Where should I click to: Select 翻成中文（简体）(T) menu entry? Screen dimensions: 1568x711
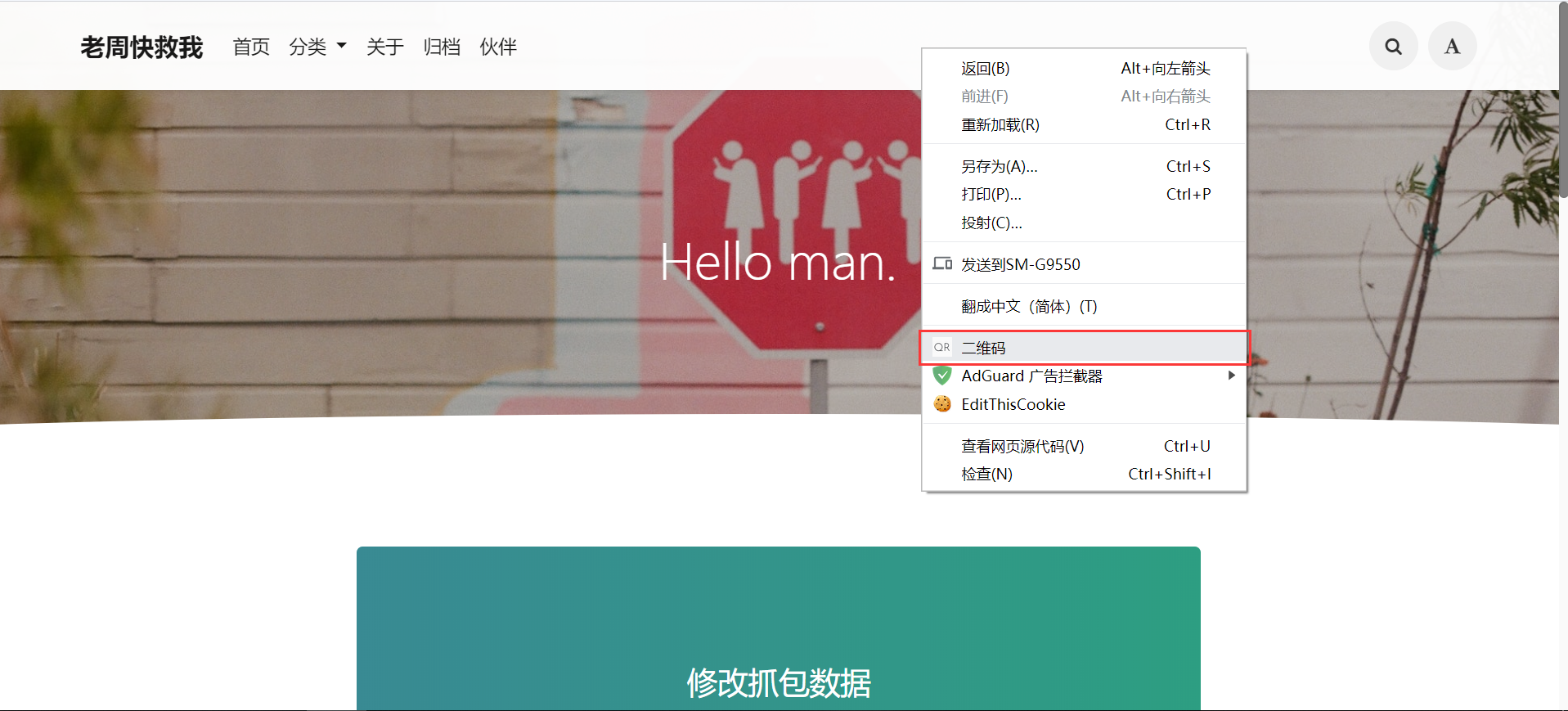[x=1084, y=307]
